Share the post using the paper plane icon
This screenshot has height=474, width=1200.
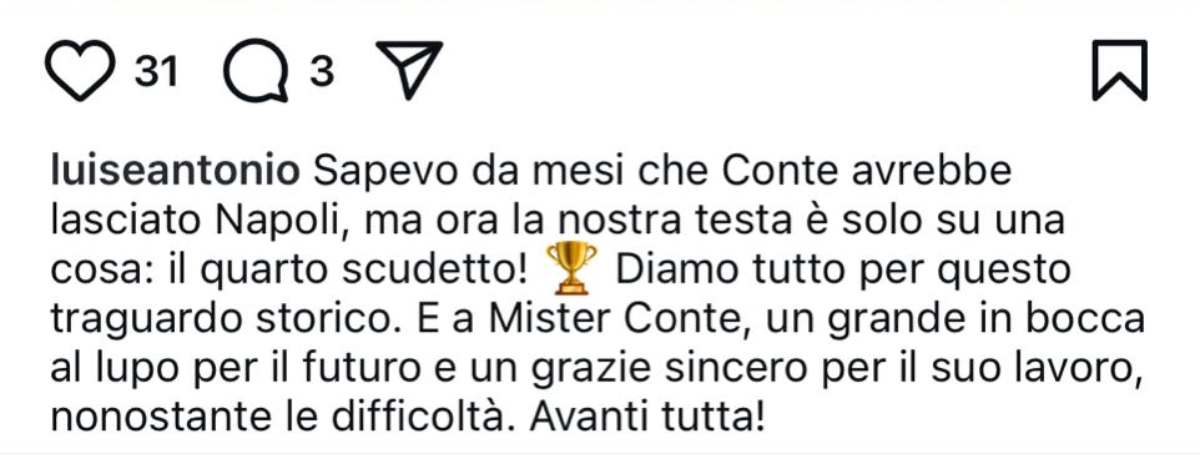click(x=408, y=70)
